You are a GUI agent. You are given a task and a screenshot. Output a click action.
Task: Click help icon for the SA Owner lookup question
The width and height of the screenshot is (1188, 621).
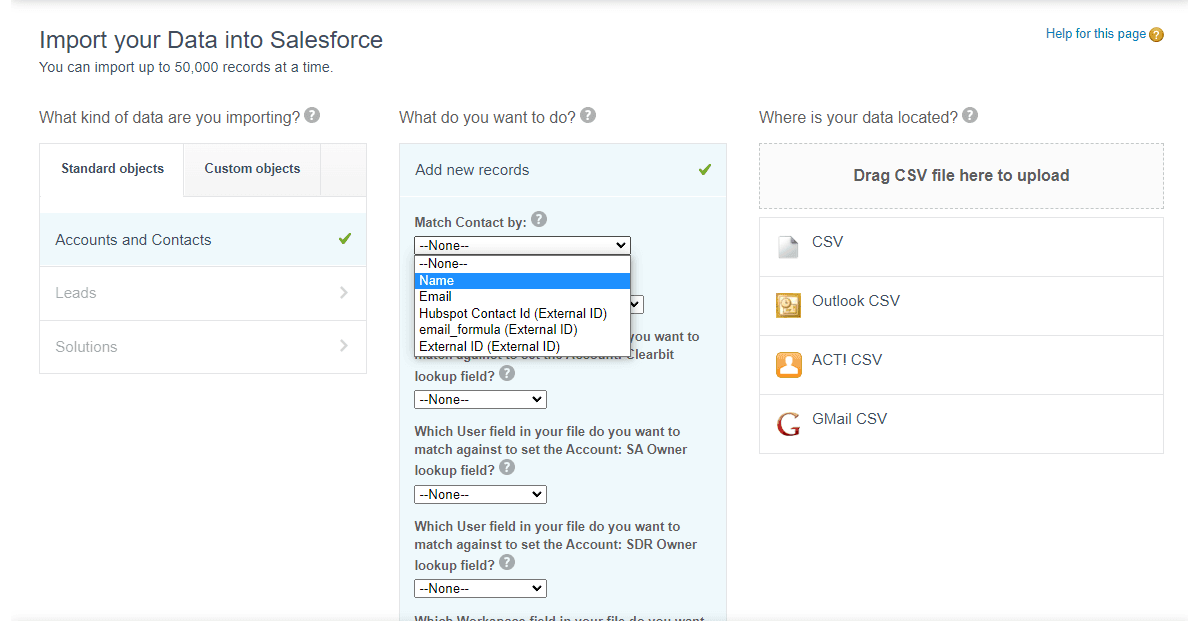[506, 468]
